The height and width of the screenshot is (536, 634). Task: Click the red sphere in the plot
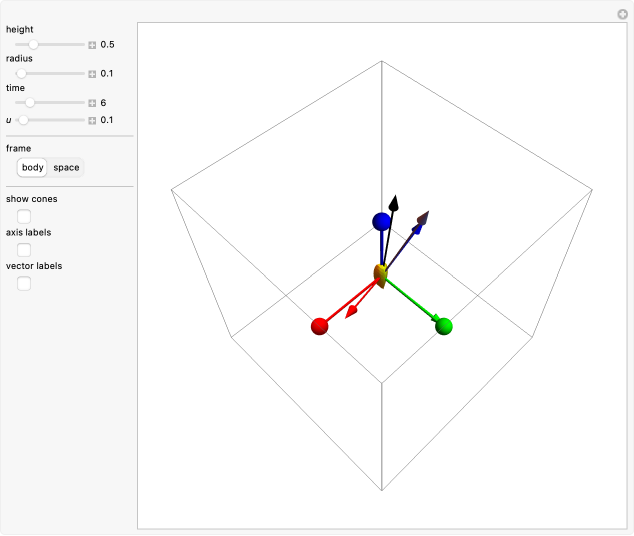320,326
